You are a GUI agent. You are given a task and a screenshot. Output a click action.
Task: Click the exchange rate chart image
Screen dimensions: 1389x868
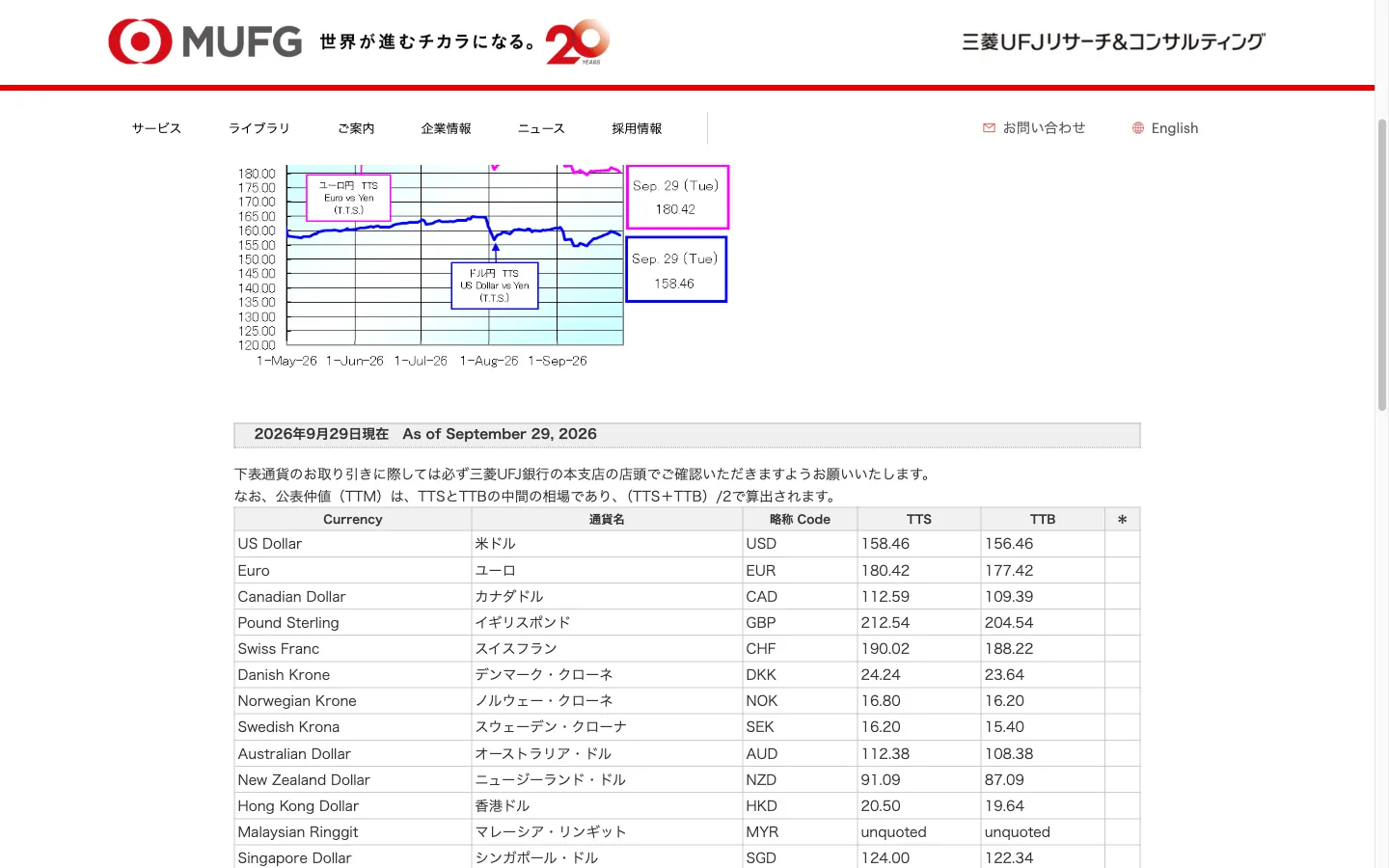(x=481, y=267)
